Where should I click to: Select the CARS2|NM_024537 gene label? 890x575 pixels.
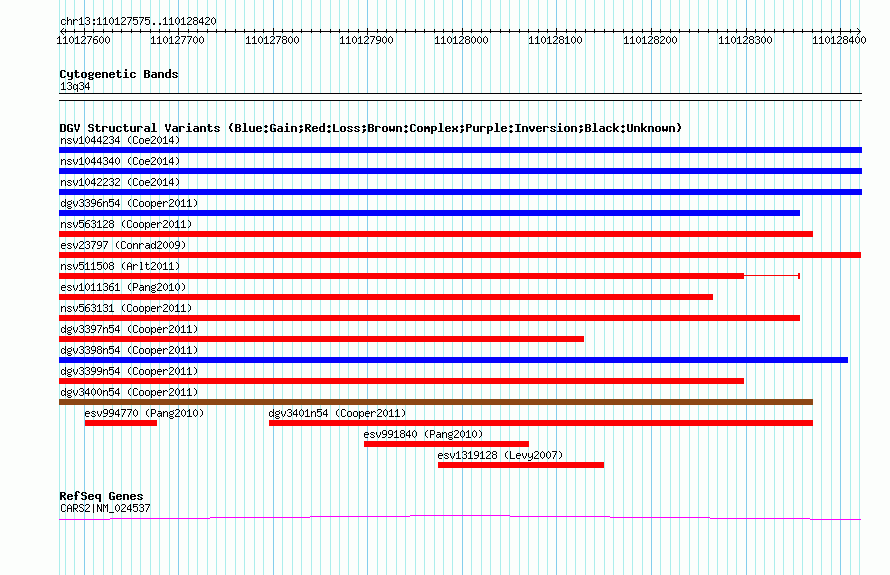click(x=105, y=509)
